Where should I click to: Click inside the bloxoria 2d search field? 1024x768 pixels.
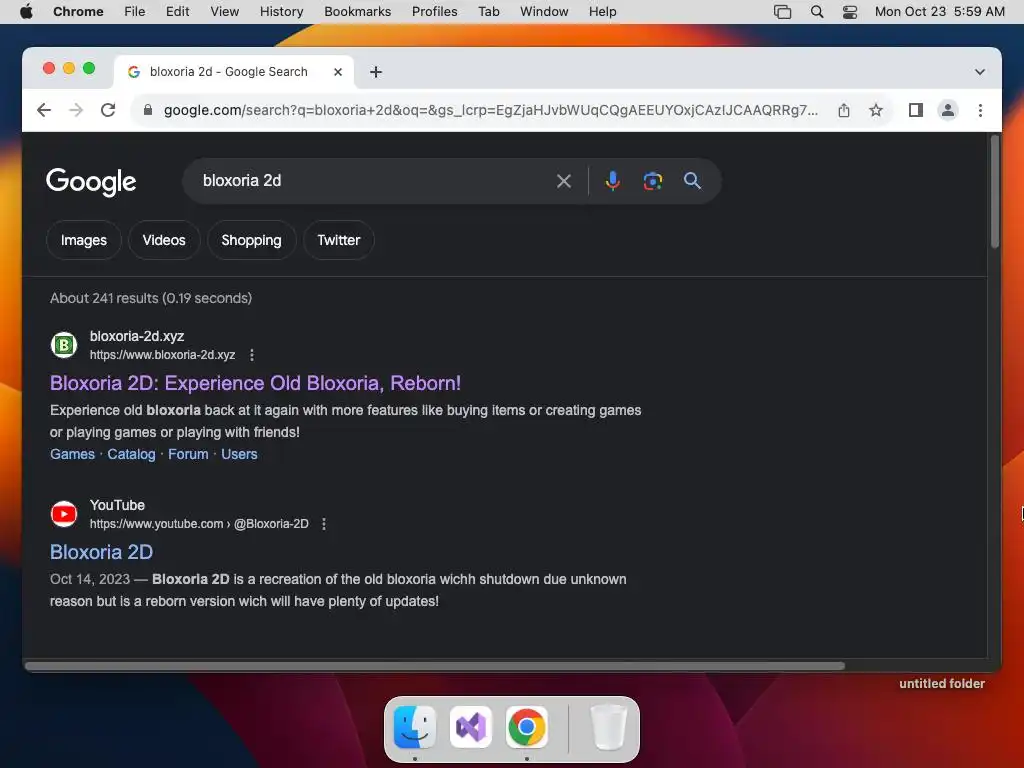(372, 181)
